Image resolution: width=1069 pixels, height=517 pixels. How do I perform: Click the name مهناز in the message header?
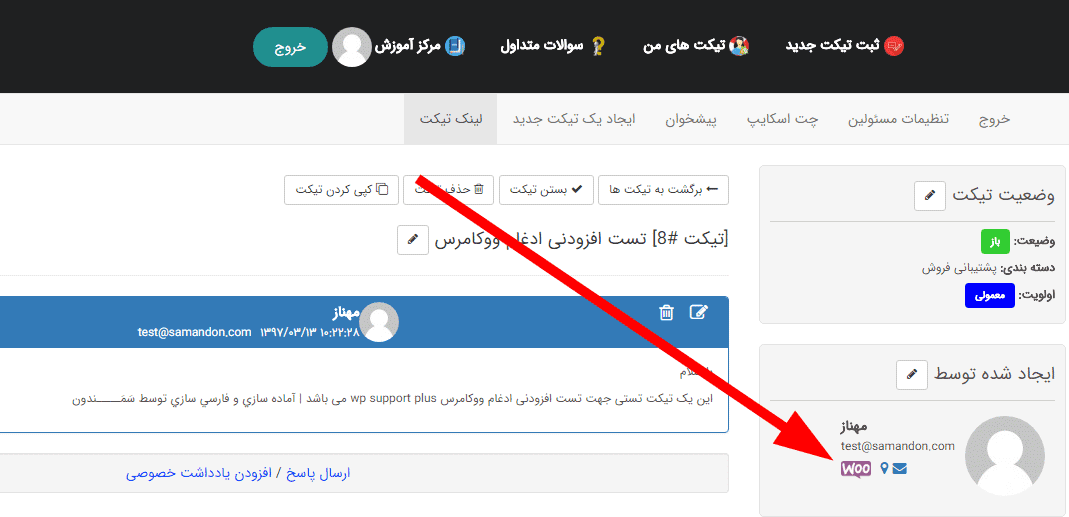pyautogui.click(x=347, y=314)
